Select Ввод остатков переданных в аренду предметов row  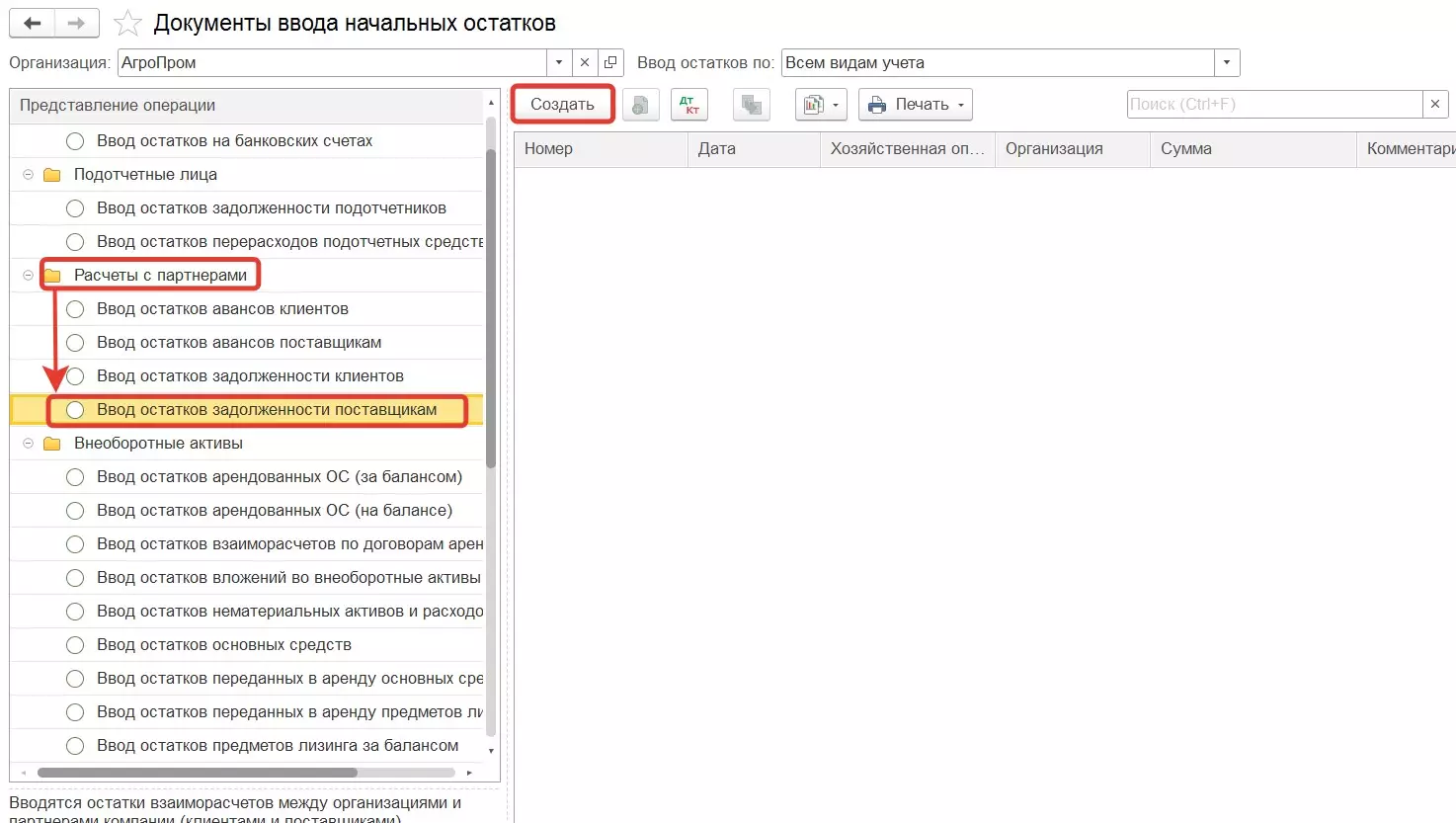click(247, 712)
